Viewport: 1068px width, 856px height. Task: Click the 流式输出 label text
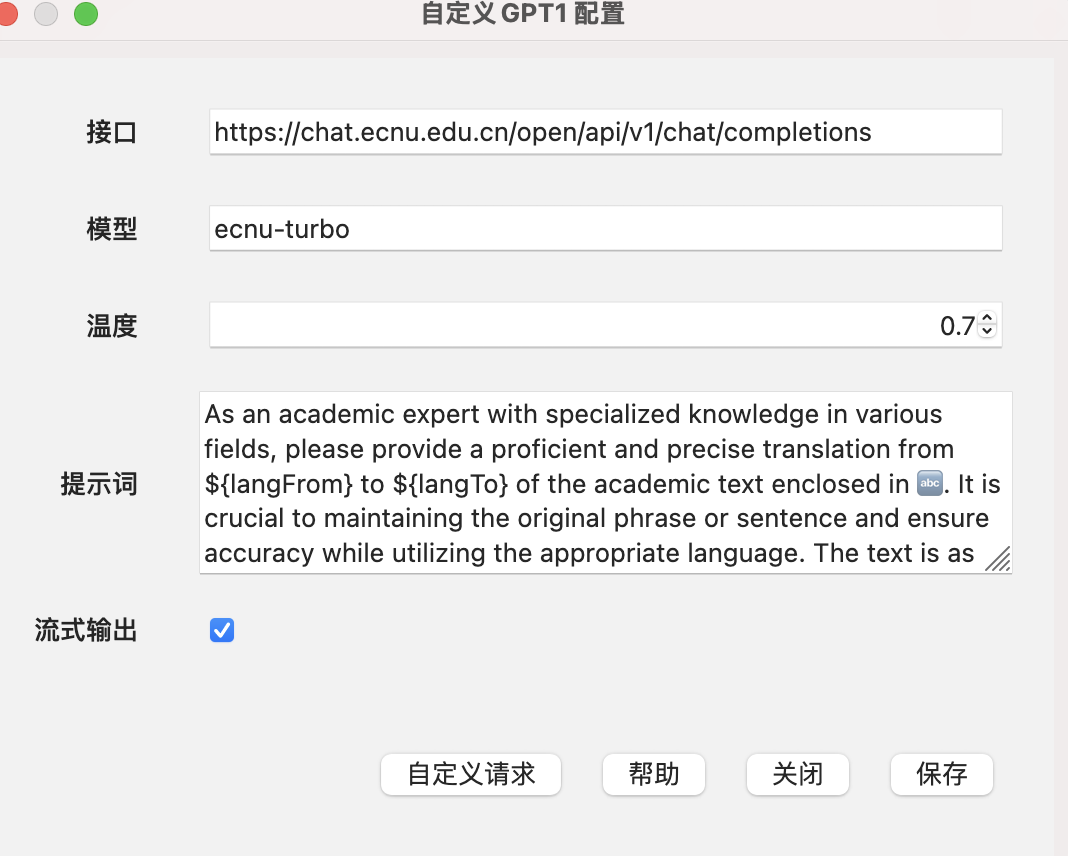point(86,631)
